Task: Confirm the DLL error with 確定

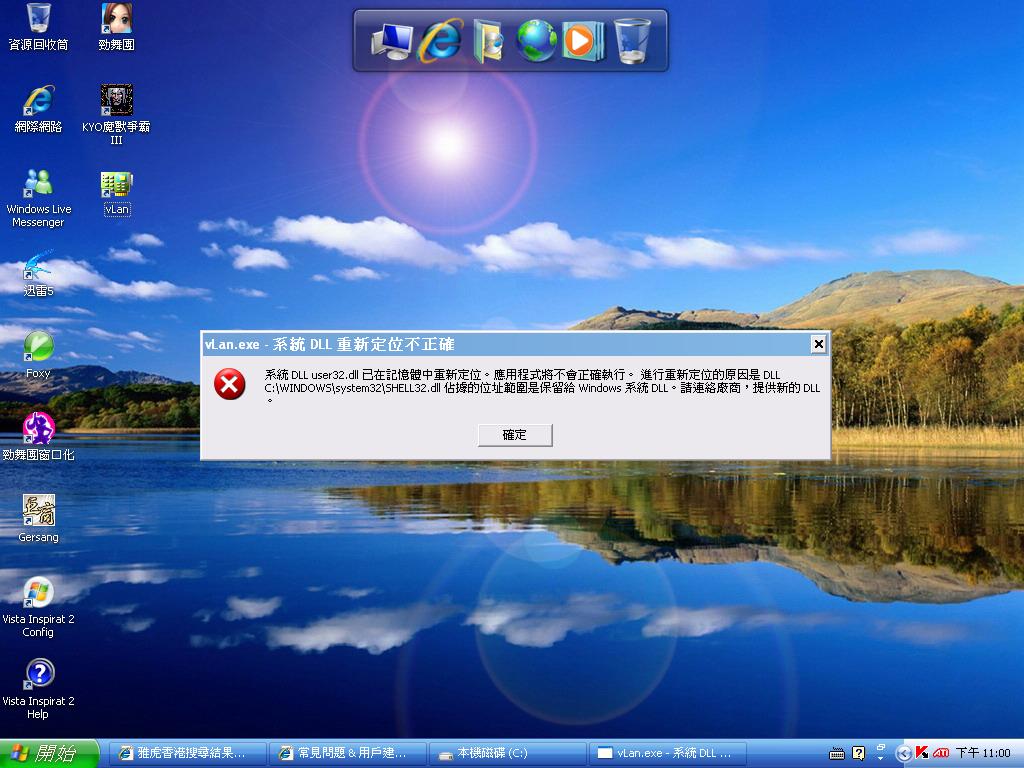Action: pyautogui.click(x=514, y=435)
